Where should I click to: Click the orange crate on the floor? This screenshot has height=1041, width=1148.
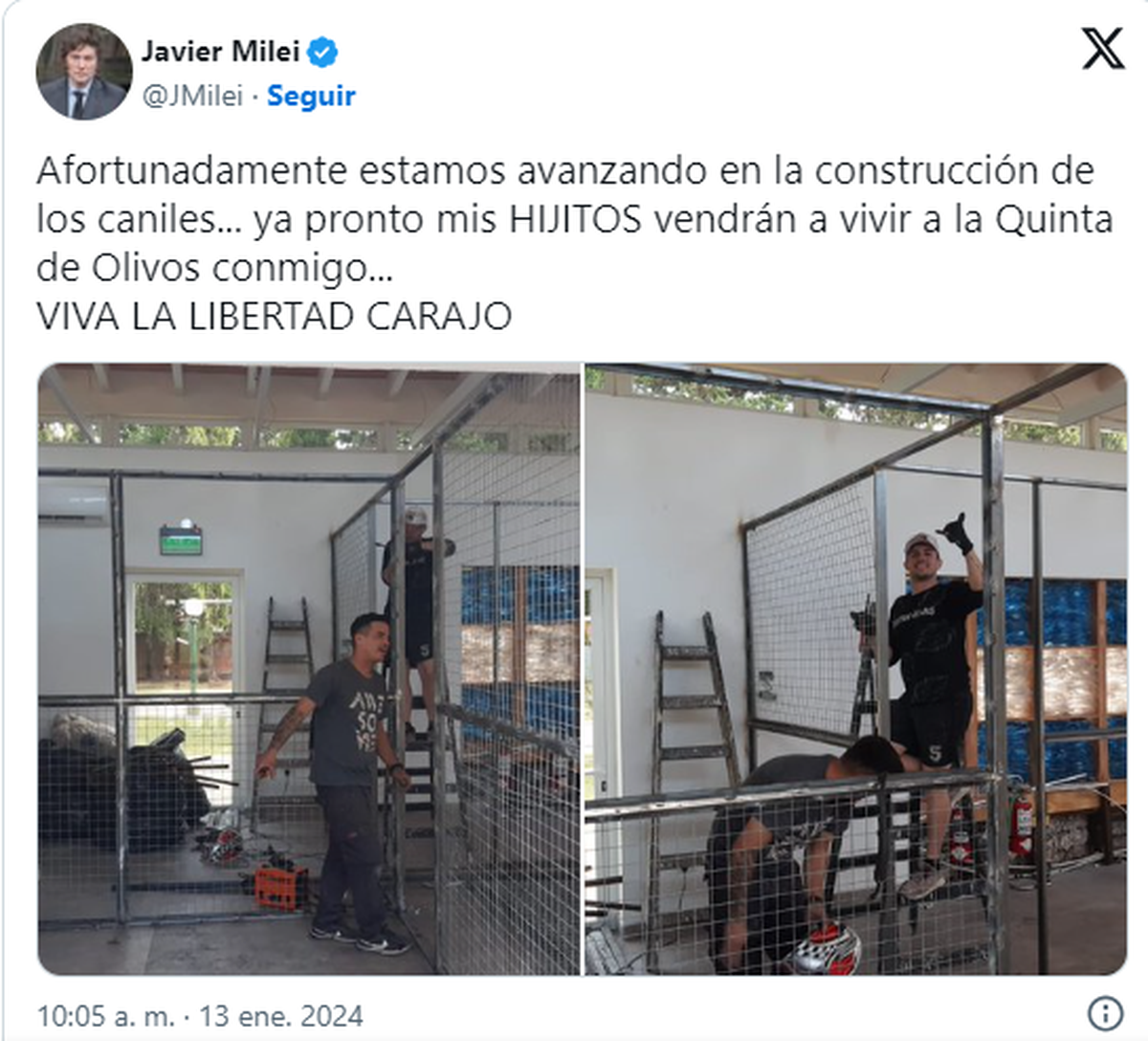[281, 888]
